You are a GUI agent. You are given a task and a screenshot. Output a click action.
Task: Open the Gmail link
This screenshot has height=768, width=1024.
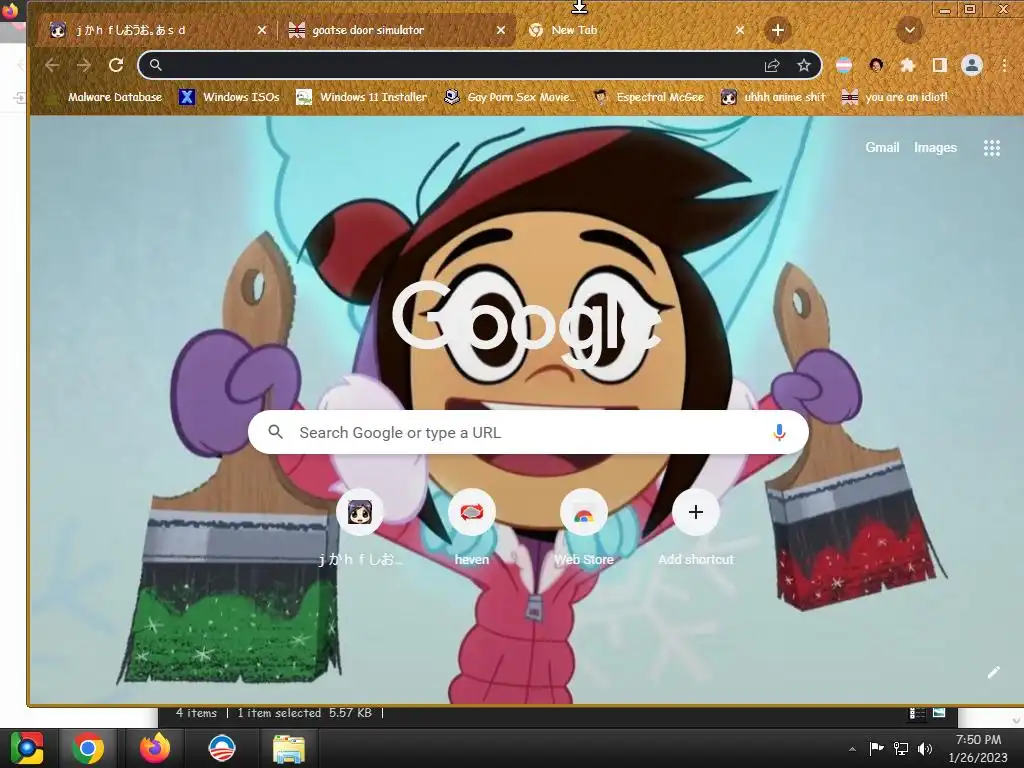click(x=882, y=148)
